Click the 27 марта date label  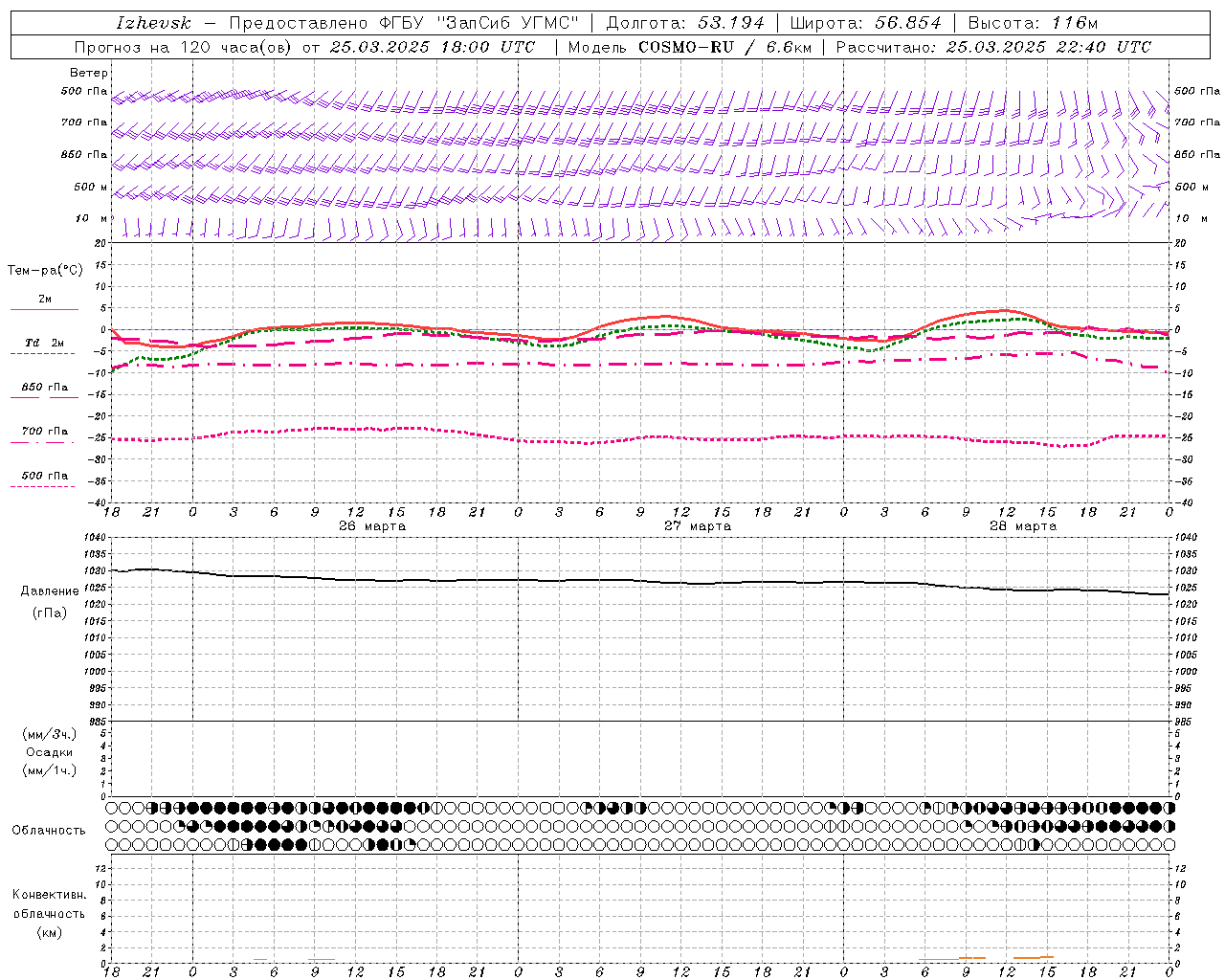(697, 526)
